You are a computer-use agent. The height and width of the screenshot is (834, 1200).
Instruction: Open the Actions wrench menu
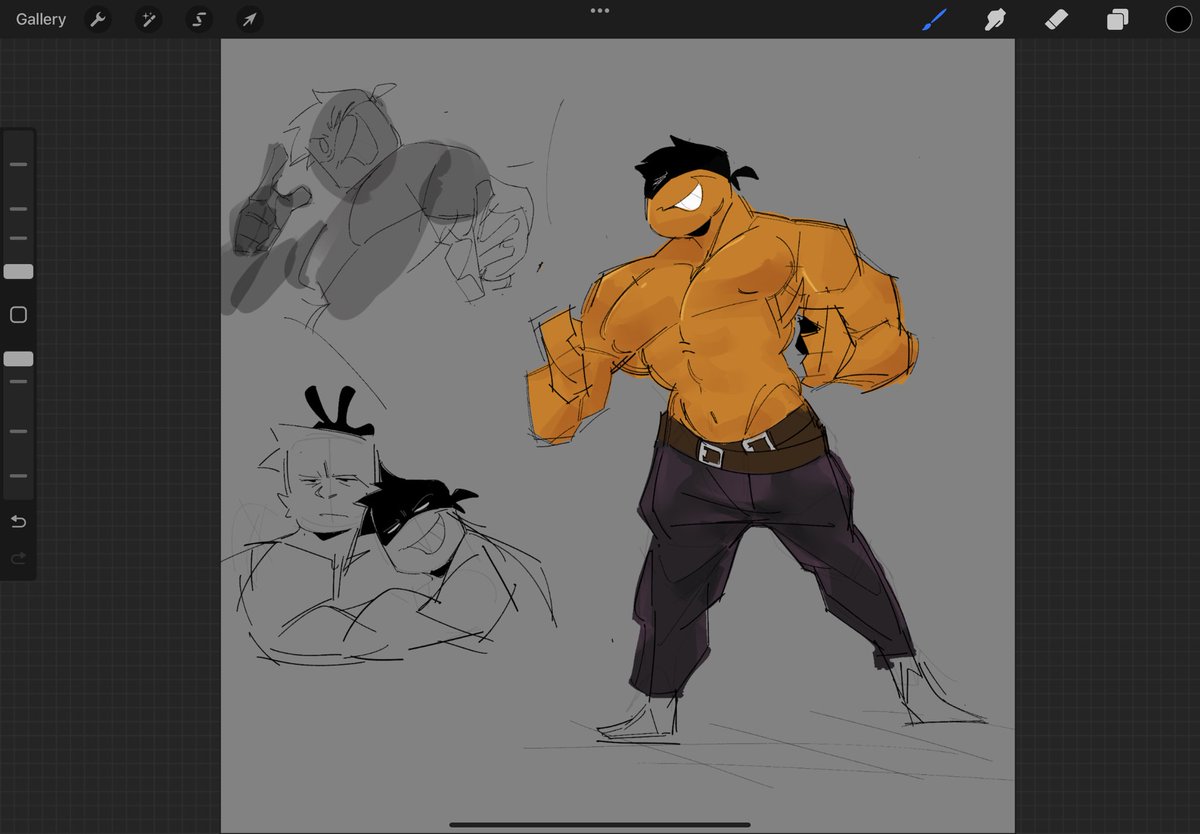98,19
